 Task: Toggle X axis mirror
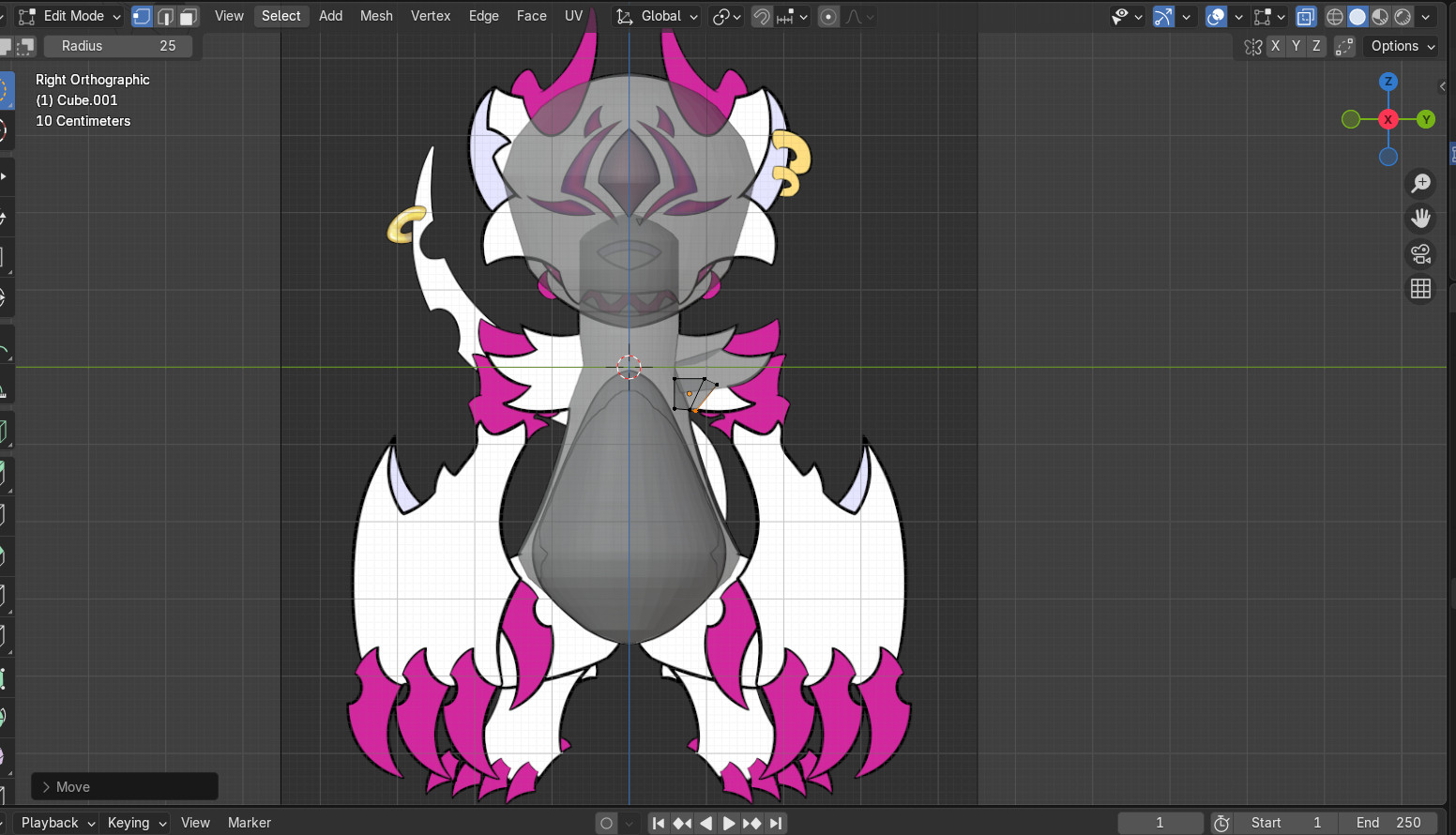click(1275, 46)
